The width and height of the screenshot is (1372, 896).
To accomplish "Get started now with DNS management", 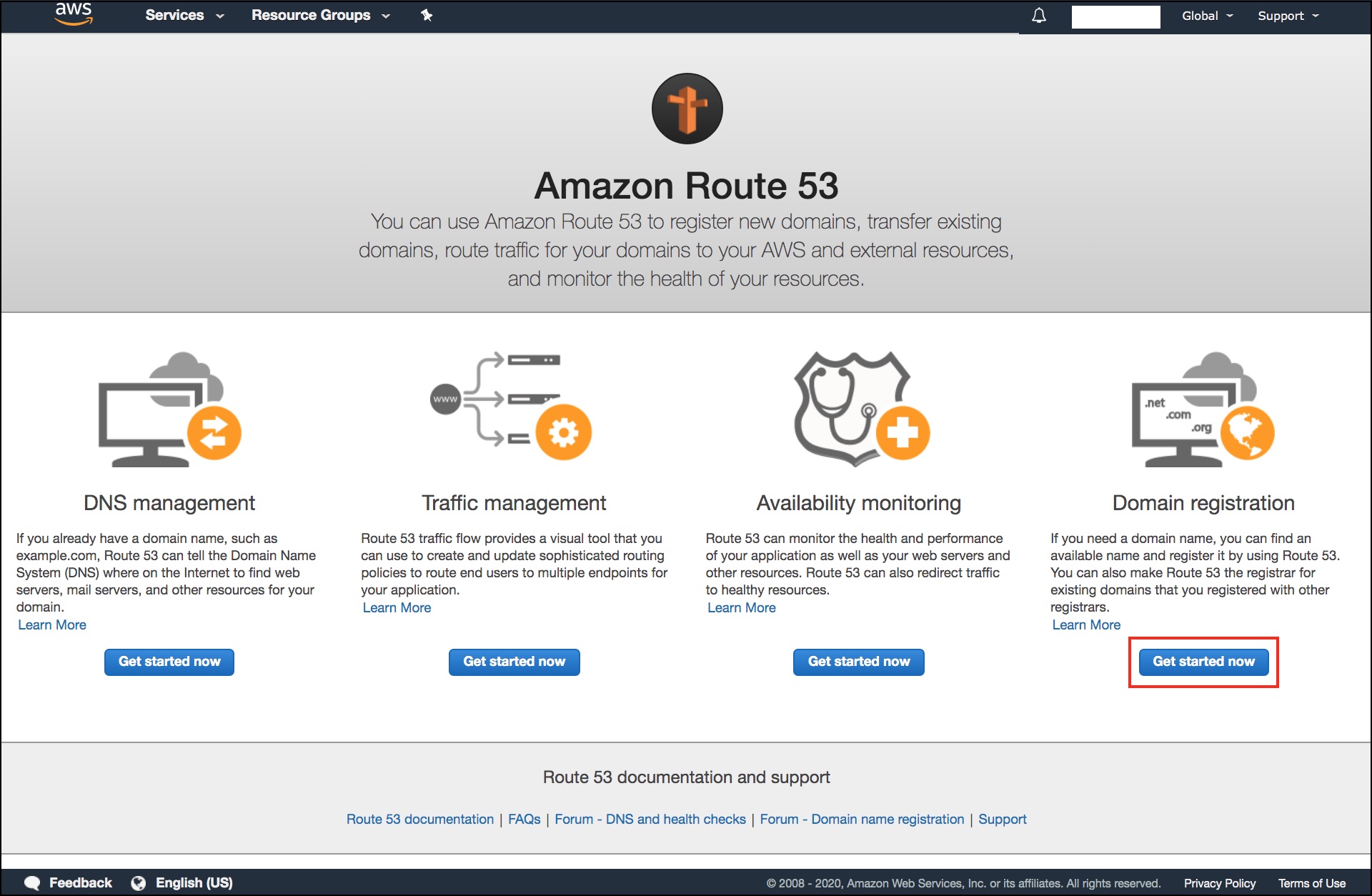I will pyautogui.click(x=169, y=662).
